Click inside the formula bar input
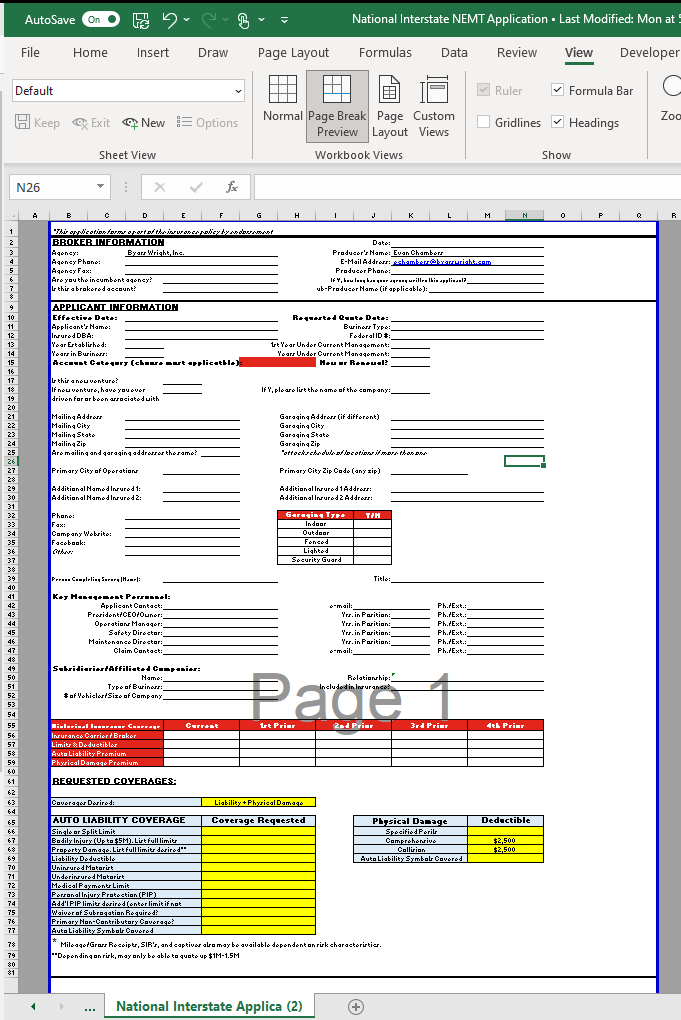This screenshot has width=681, height=1020. click(x=467, y=187)
